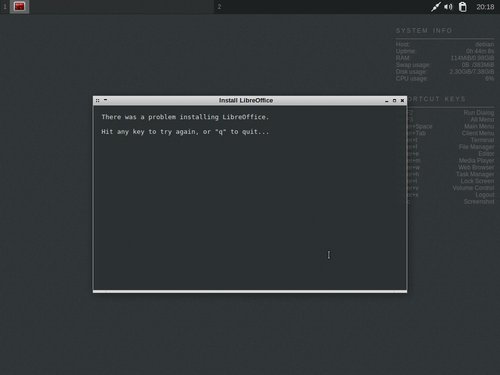Minimize the Install LibreOffice window
Image resolution: width=500 pixels, height=375 pixels.
pos(387,101)
